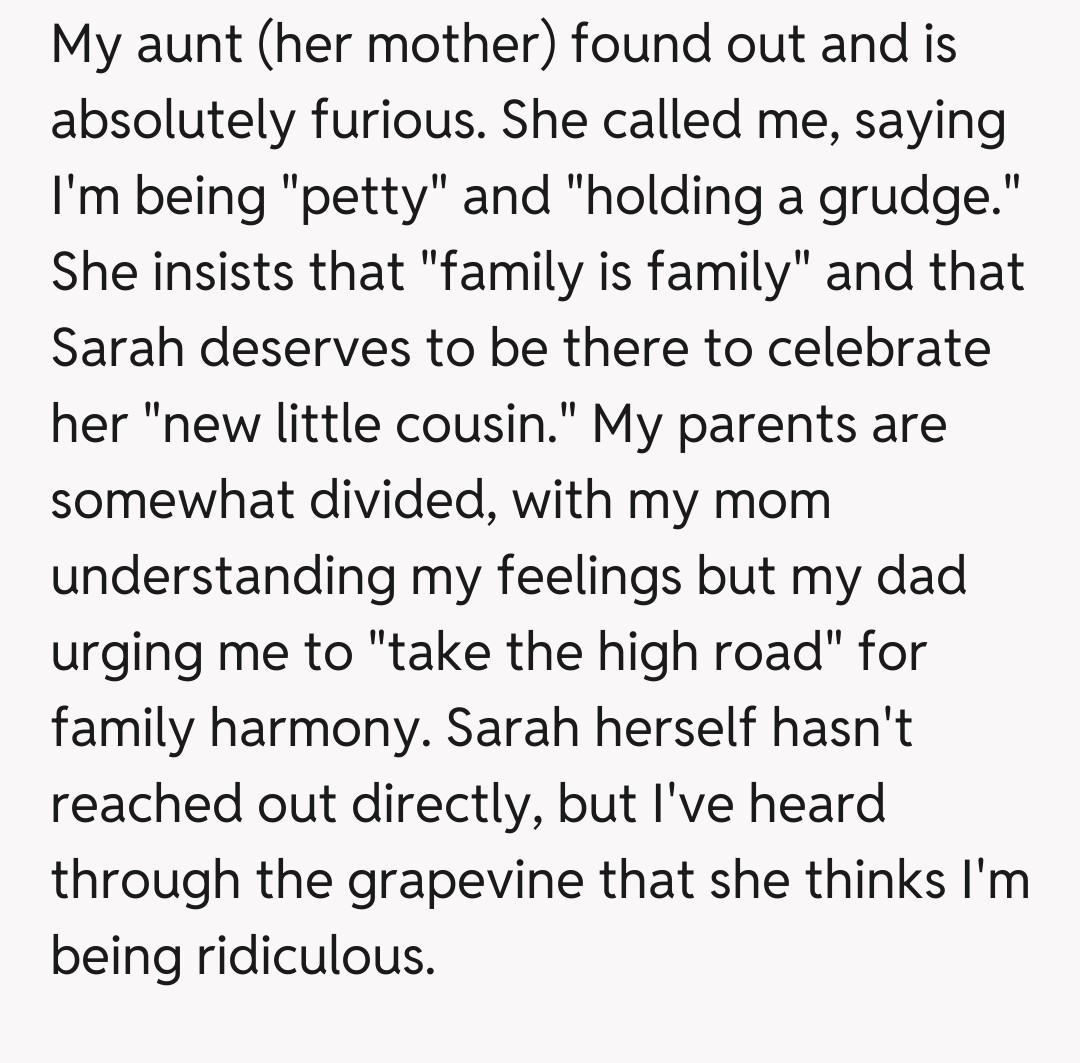Click the word "insists"

tap(212, 272)
